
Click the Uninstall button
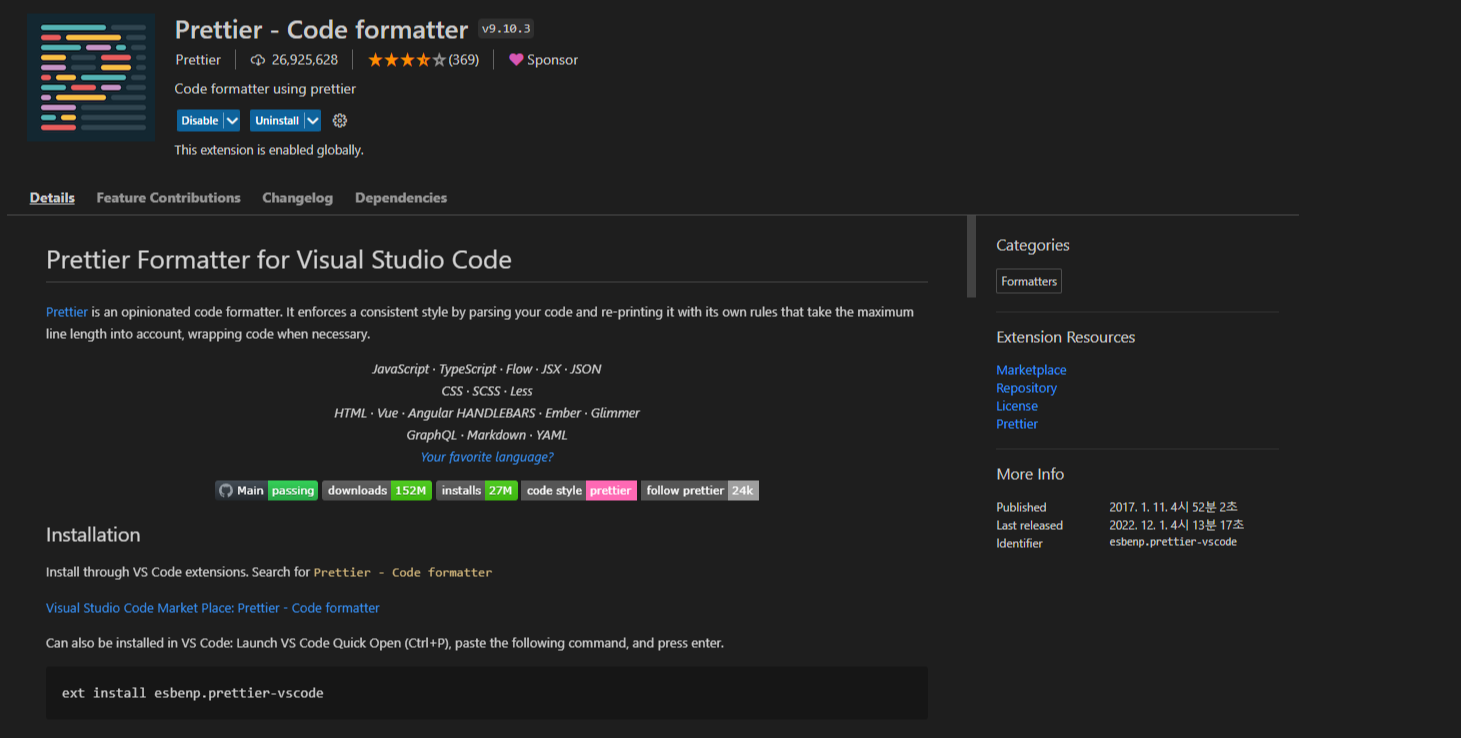point(277,120)
